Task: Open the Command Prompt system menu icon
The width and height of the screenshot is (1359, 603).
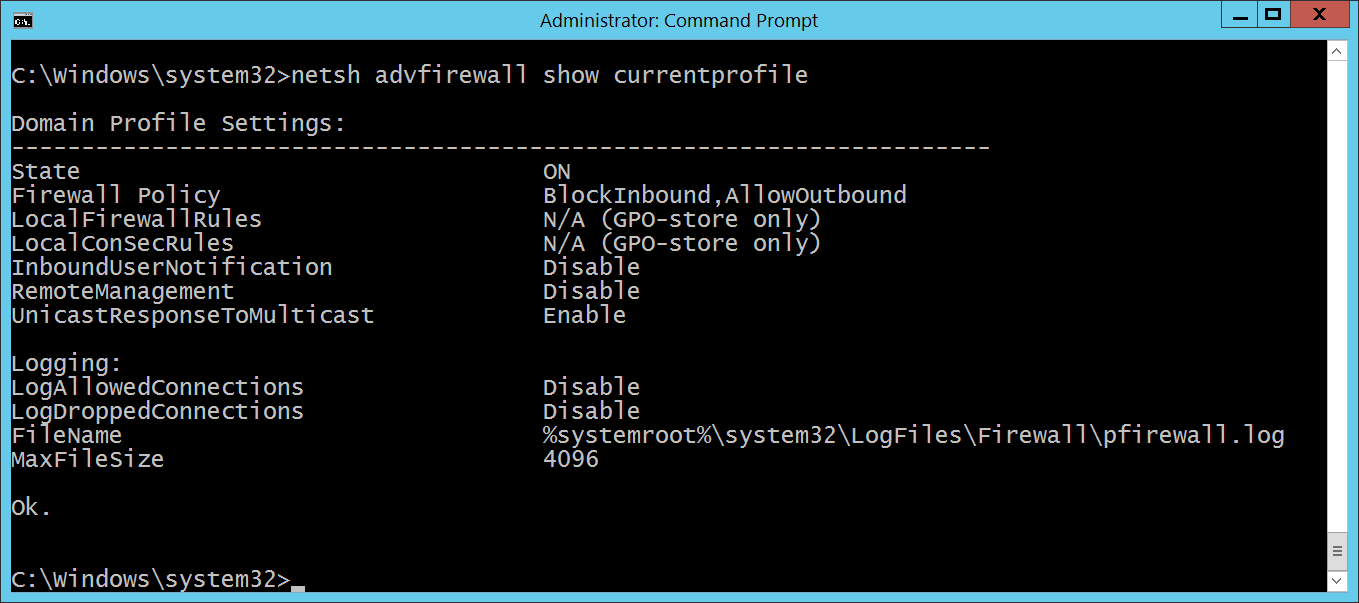Action: tap(23, 19)
